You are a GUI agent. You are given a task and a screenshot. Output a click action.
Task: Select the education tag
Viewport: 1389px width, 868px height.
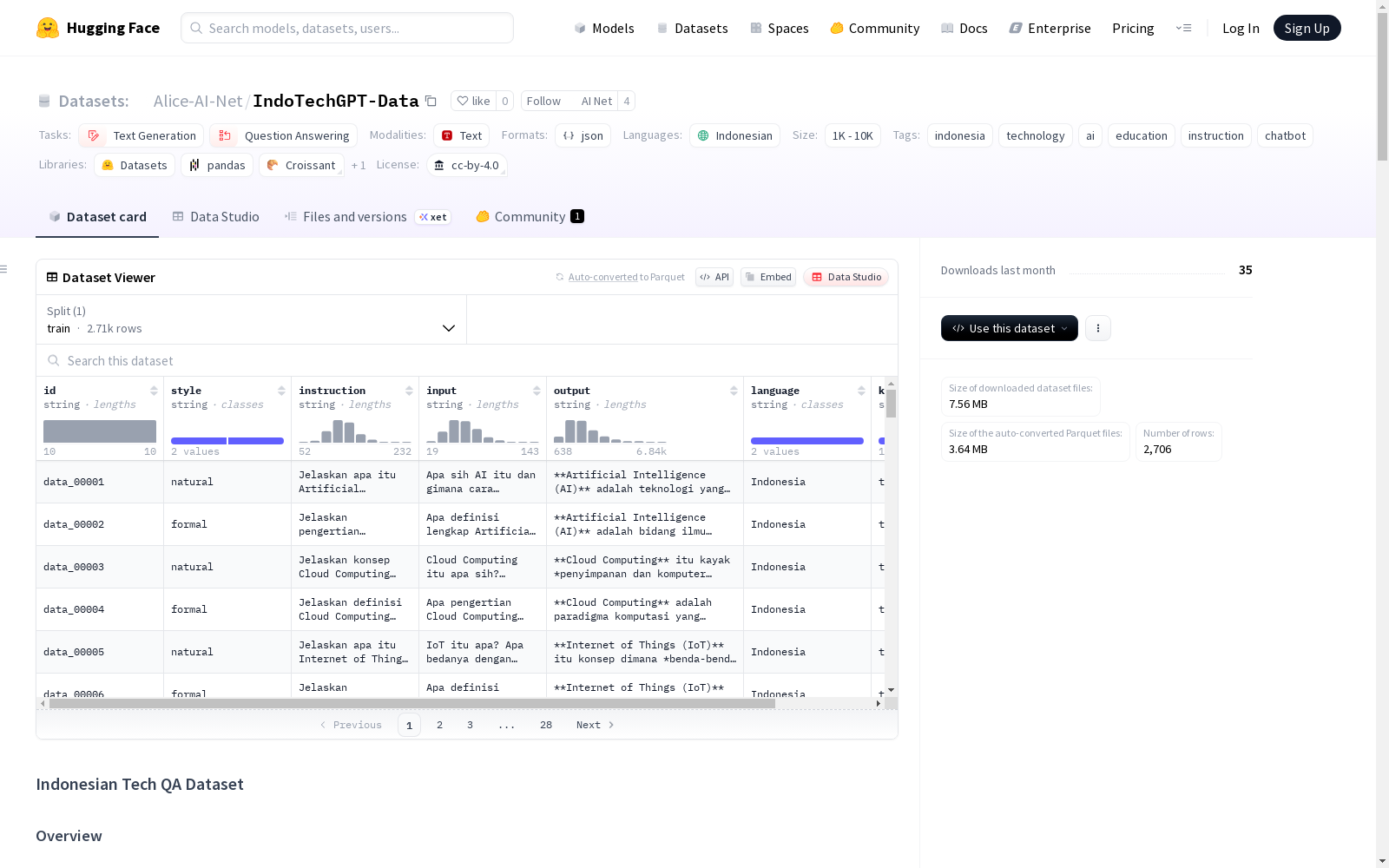point(1141,135)
